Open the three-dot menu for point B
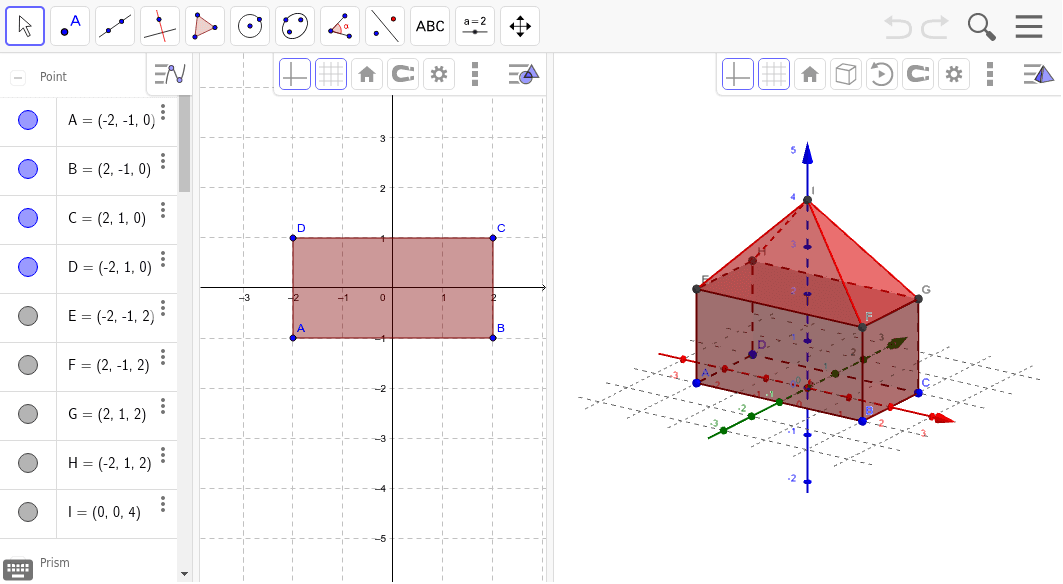This screenshot has width=1063, height=584. (163, 161)
